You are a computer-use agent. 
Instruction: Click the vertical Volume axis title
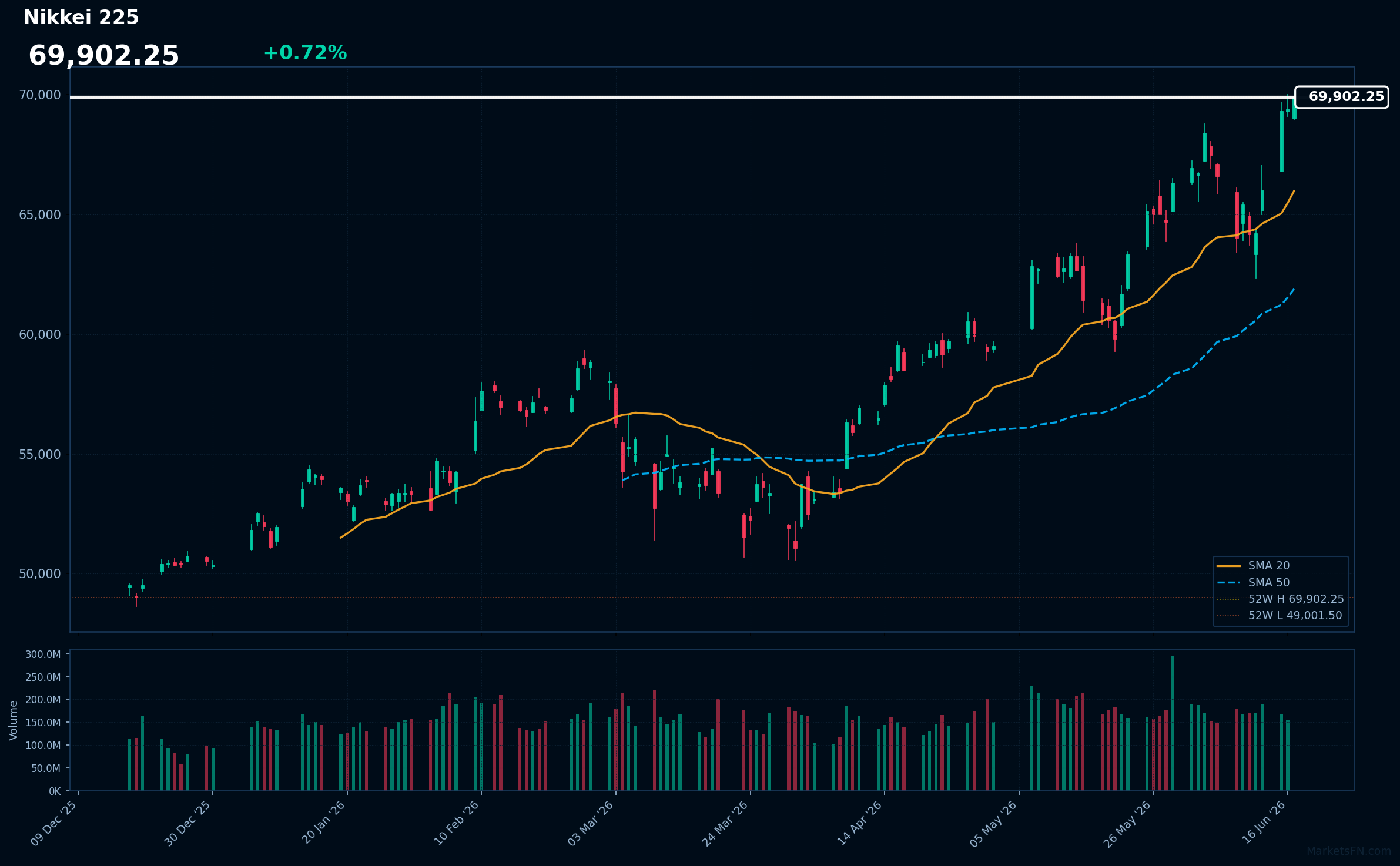coord(14,720)
